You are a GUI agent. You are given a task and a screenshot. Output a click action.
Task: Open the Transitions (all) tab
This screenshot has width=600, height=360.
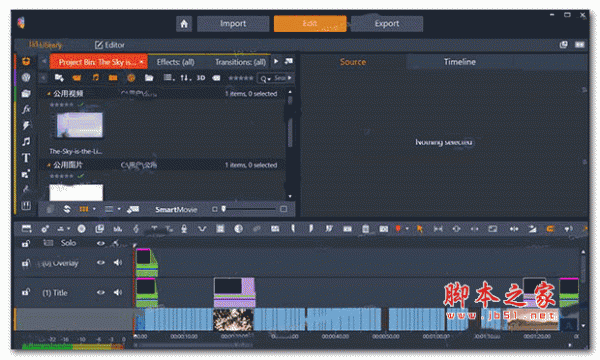point(240,62)
